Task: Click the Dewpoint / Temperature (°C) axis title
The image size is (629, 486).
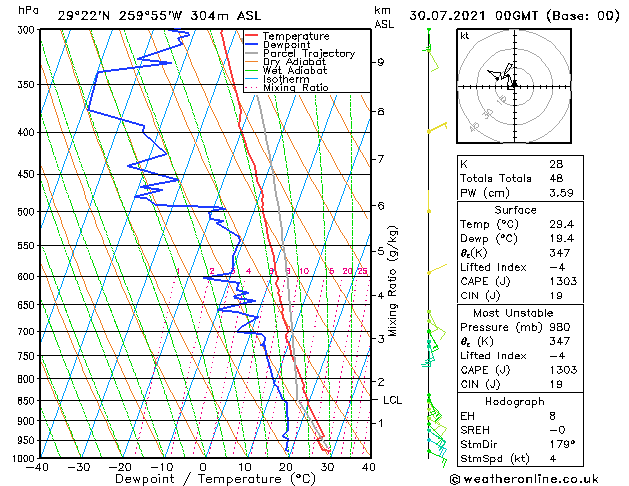Action: 215,479
